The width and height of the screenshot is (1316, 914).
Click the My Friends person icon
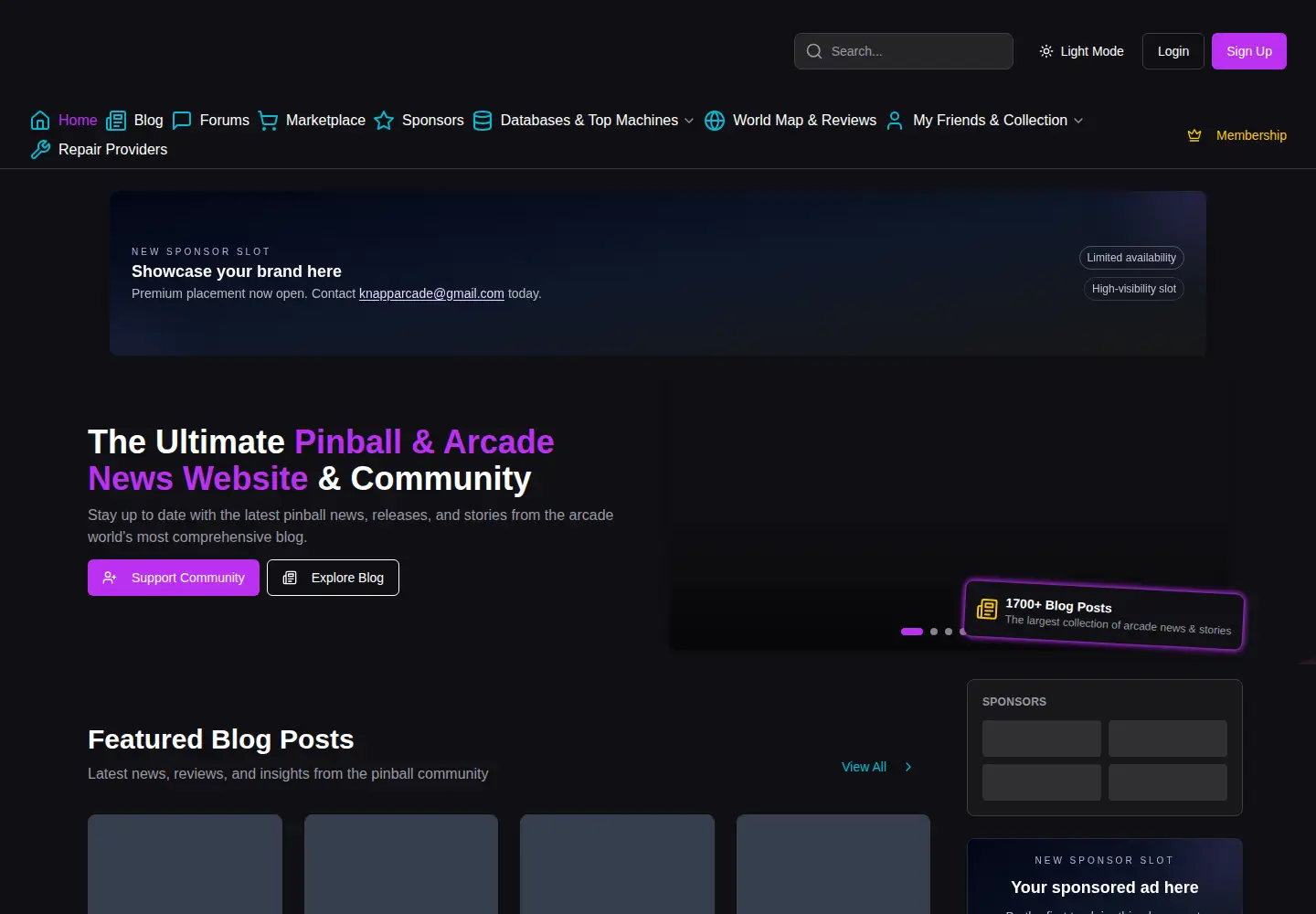click(895, 121)
